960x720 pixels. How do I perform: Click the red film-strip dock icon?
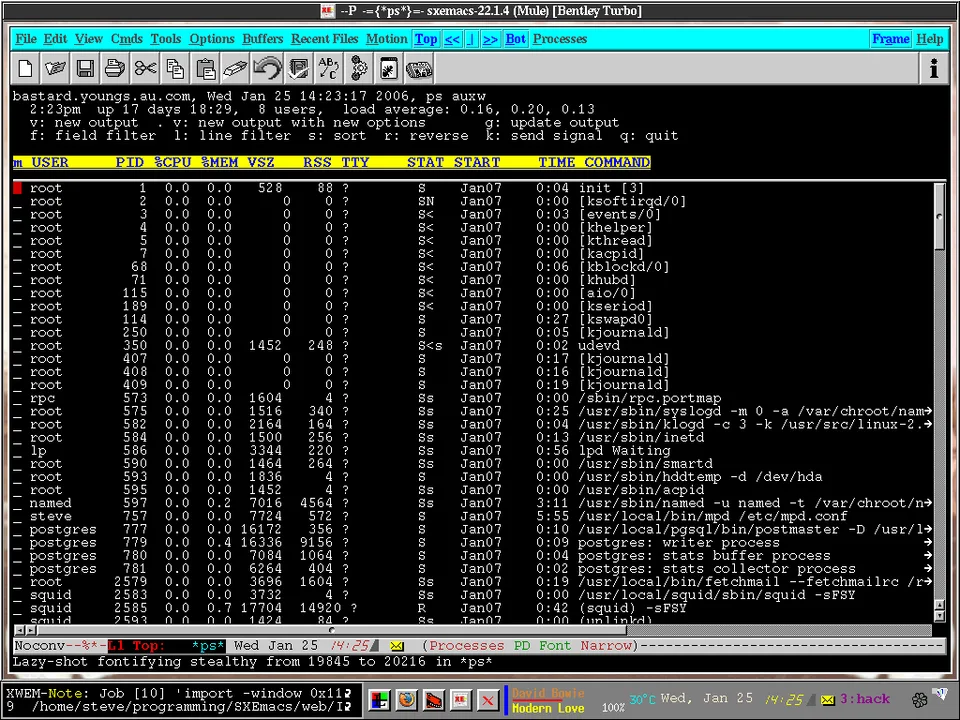tap(433, 699)
